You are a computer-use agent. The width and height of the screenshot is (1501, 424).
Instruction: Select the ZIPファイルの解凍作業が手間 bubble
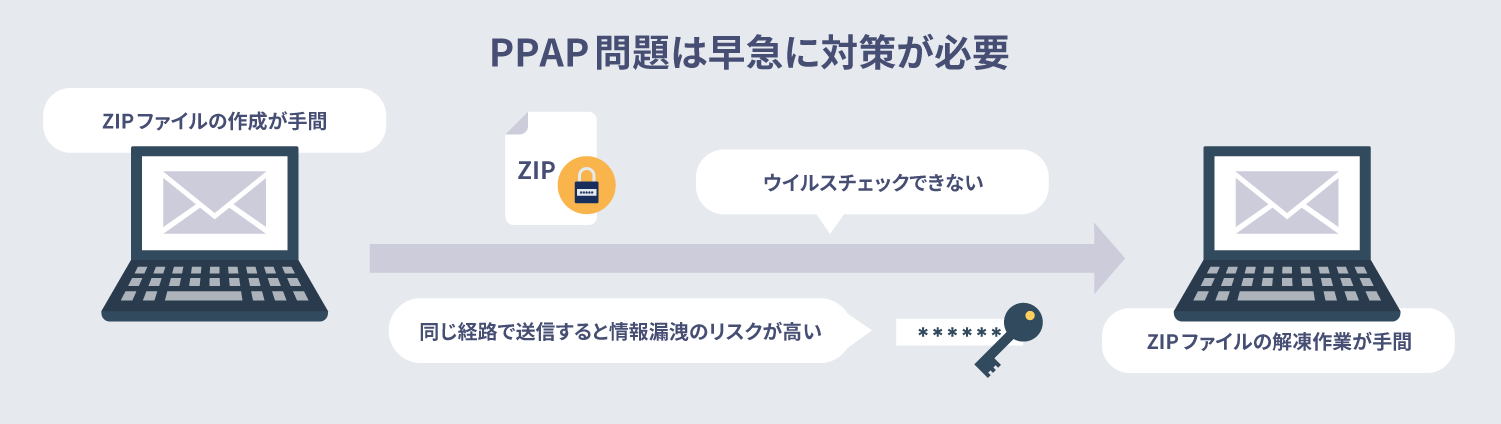click(1278, 341)
